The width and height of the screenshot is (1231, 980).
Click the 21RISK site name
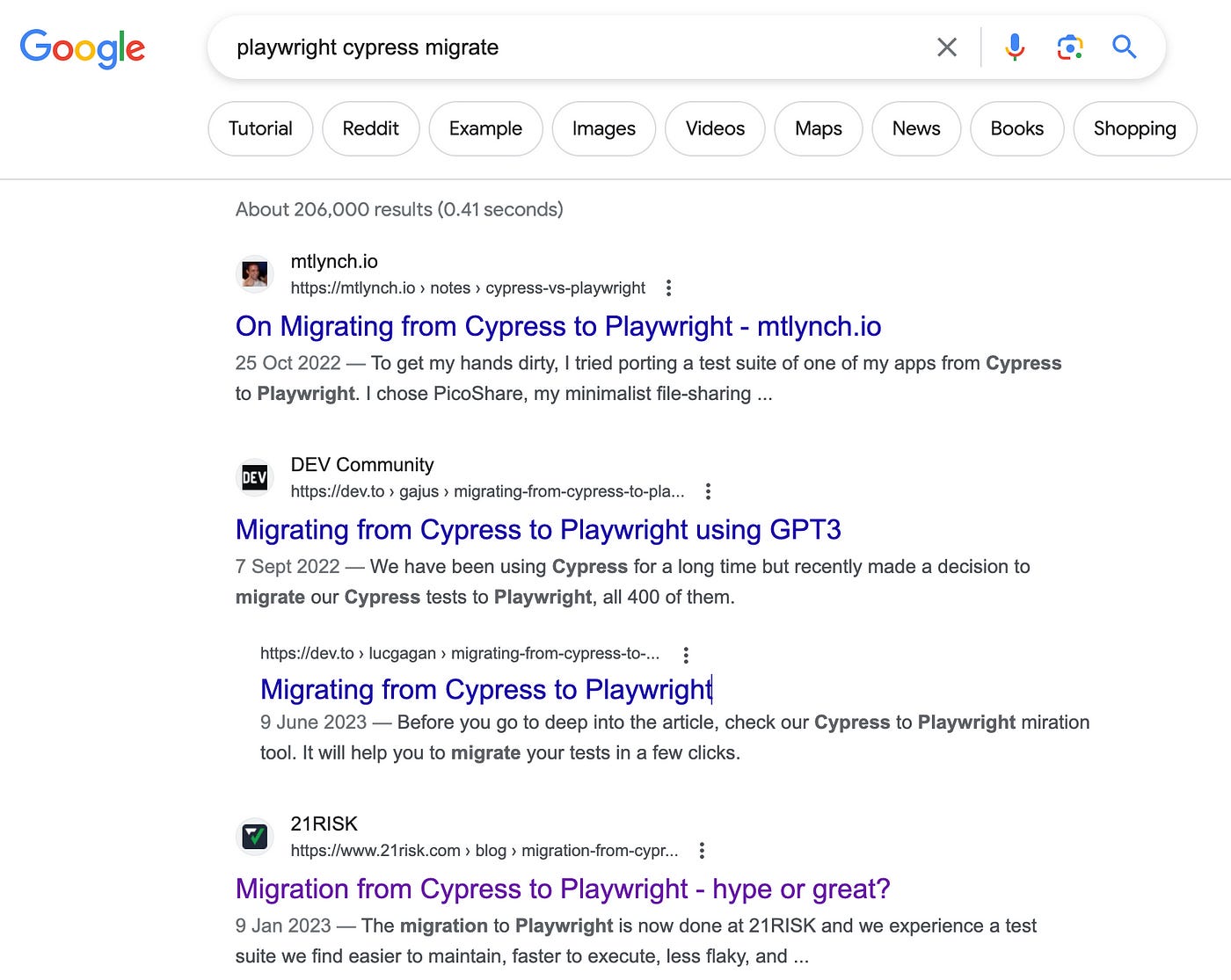click(324, 824)
